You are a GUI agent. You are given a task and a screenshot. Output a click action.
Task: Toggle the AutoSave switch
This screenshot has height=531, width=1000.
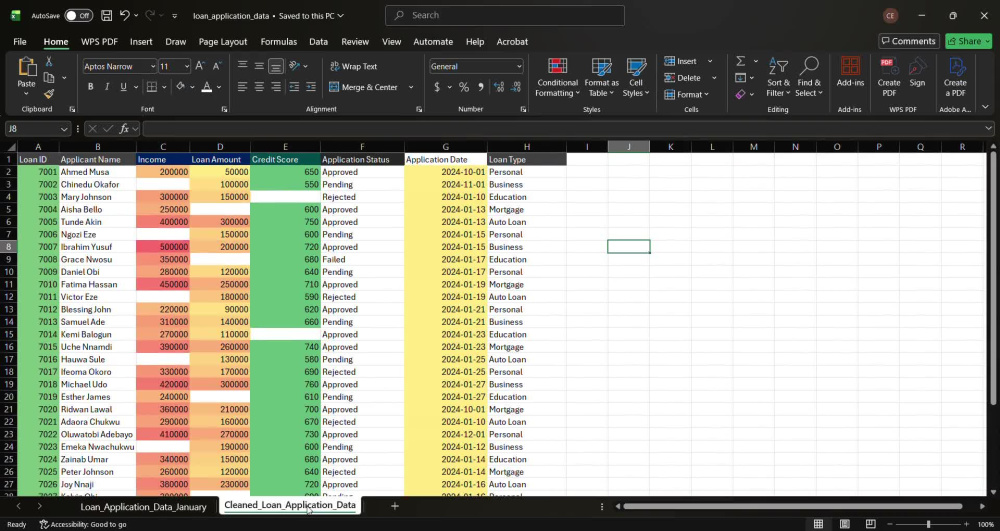78,15
